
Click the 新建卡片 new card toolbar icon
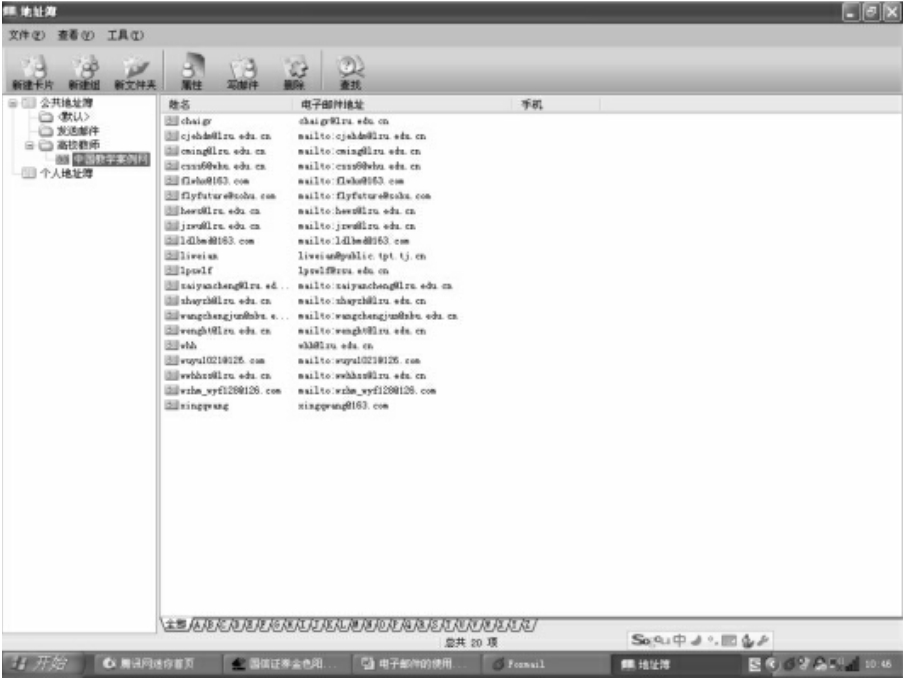[32, 72]
